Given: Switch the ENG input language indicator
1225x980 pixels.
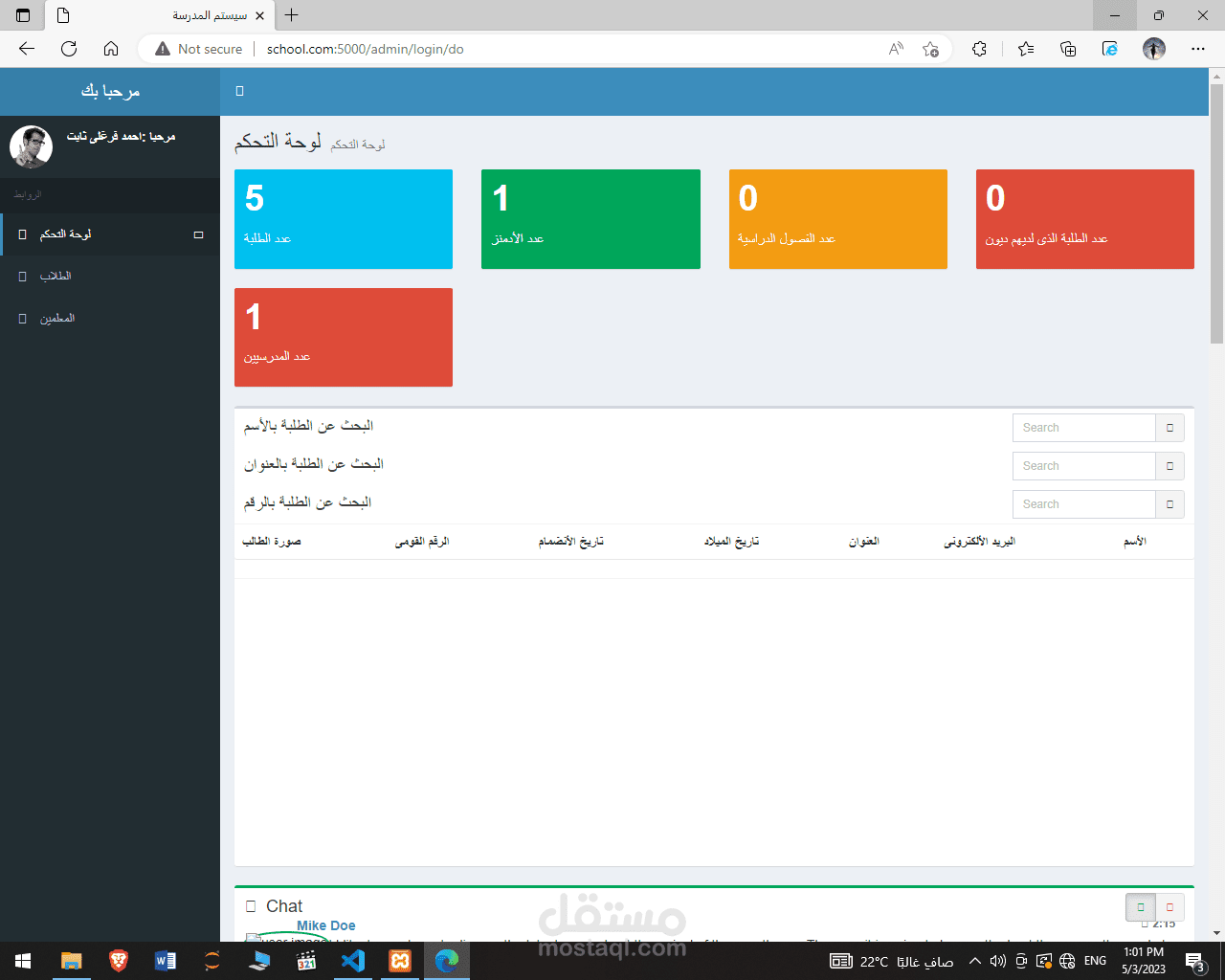Looking at the screenshot, I should click(1095, 961).
